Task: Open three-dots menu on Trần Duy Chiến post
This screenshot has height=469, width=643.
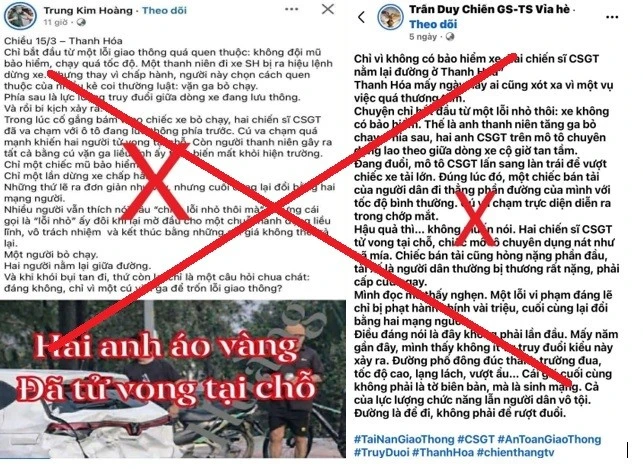Action: [x=612, y=17]
